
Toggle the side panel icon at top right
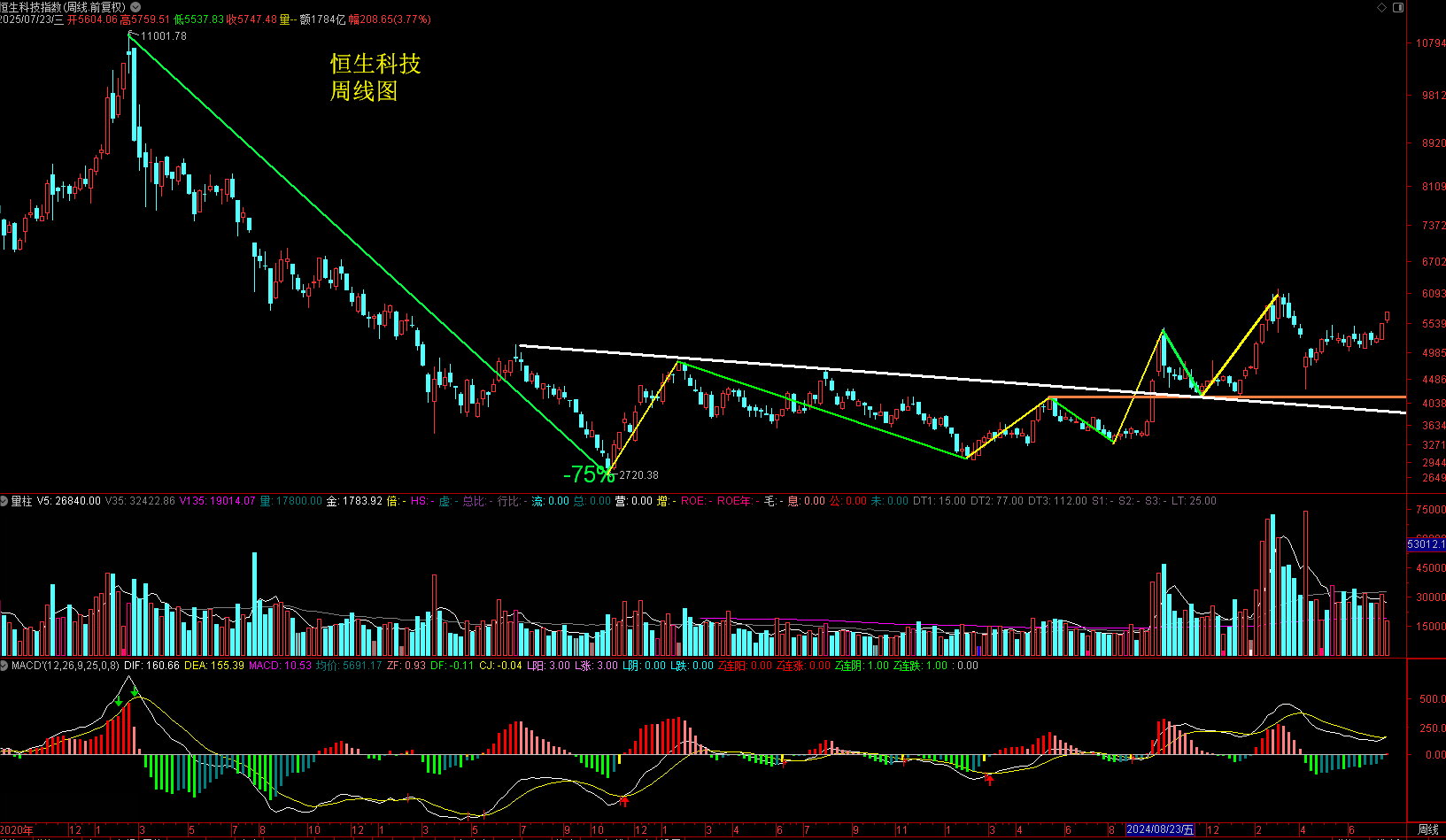point(1398,7)
